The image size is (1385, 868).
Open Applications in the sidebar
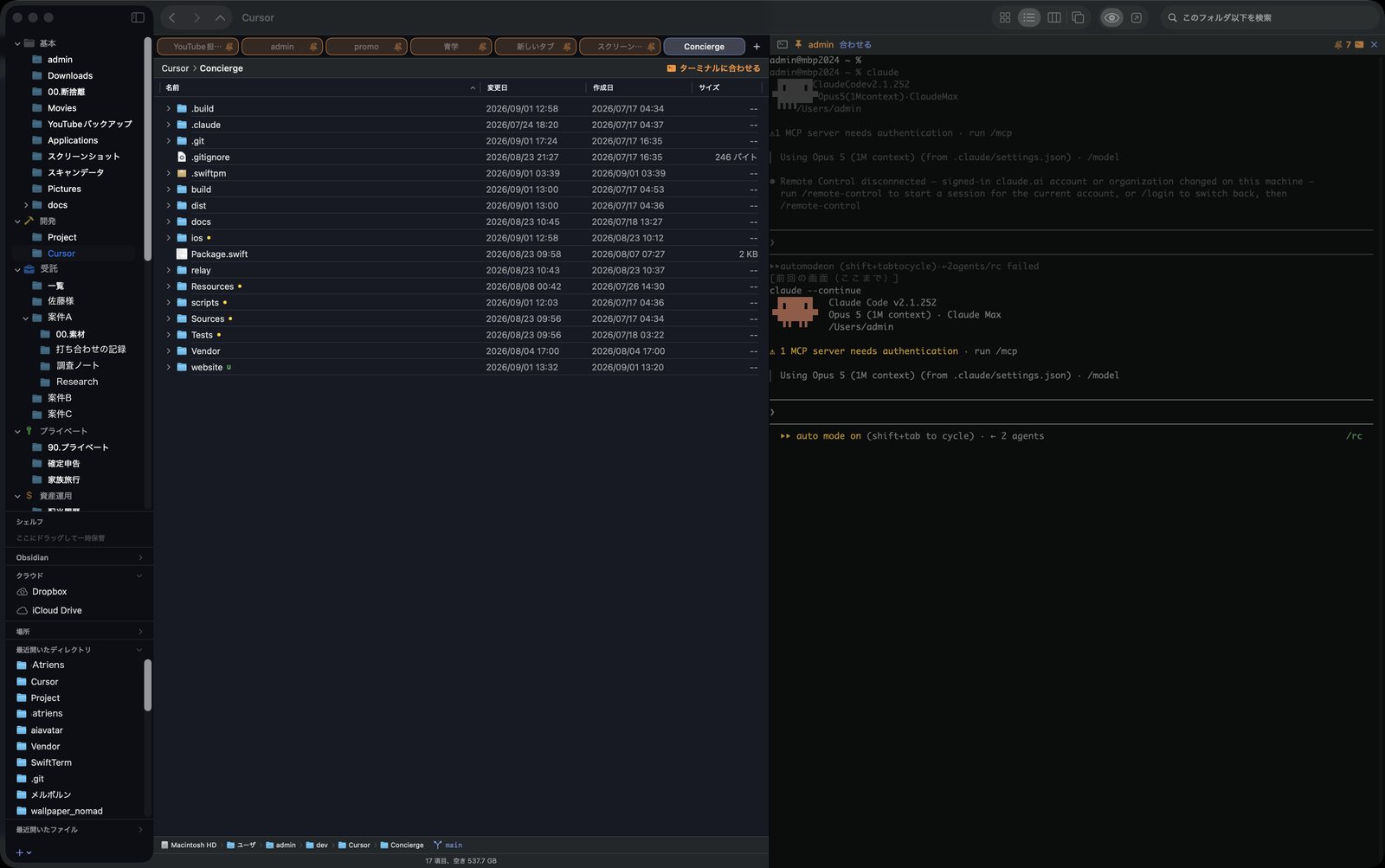(73, 140)
